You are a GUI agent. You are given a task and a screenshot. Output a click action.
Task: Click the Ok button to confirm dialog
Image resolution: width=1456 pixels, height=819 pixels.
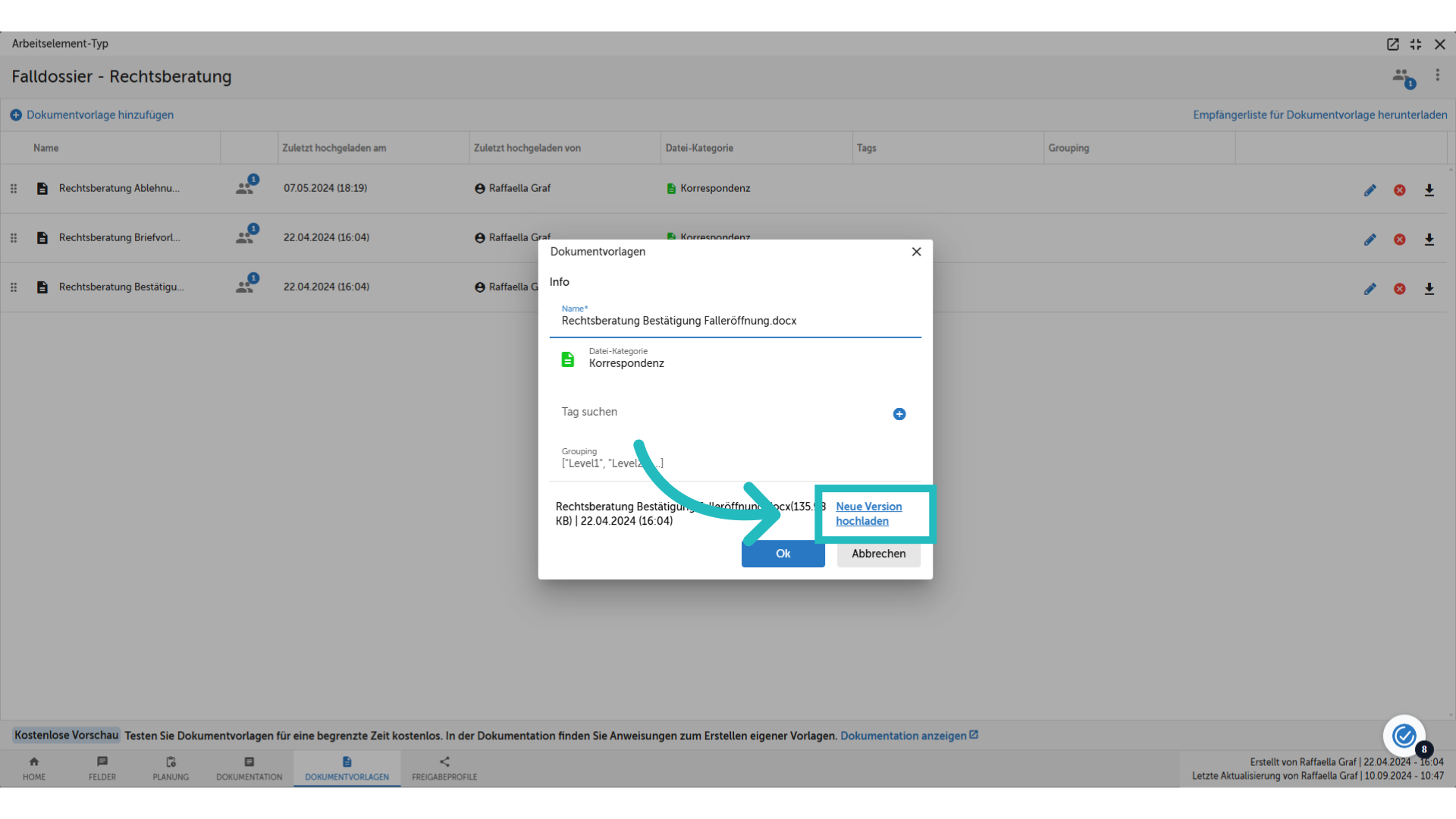(x=783, y=552)
